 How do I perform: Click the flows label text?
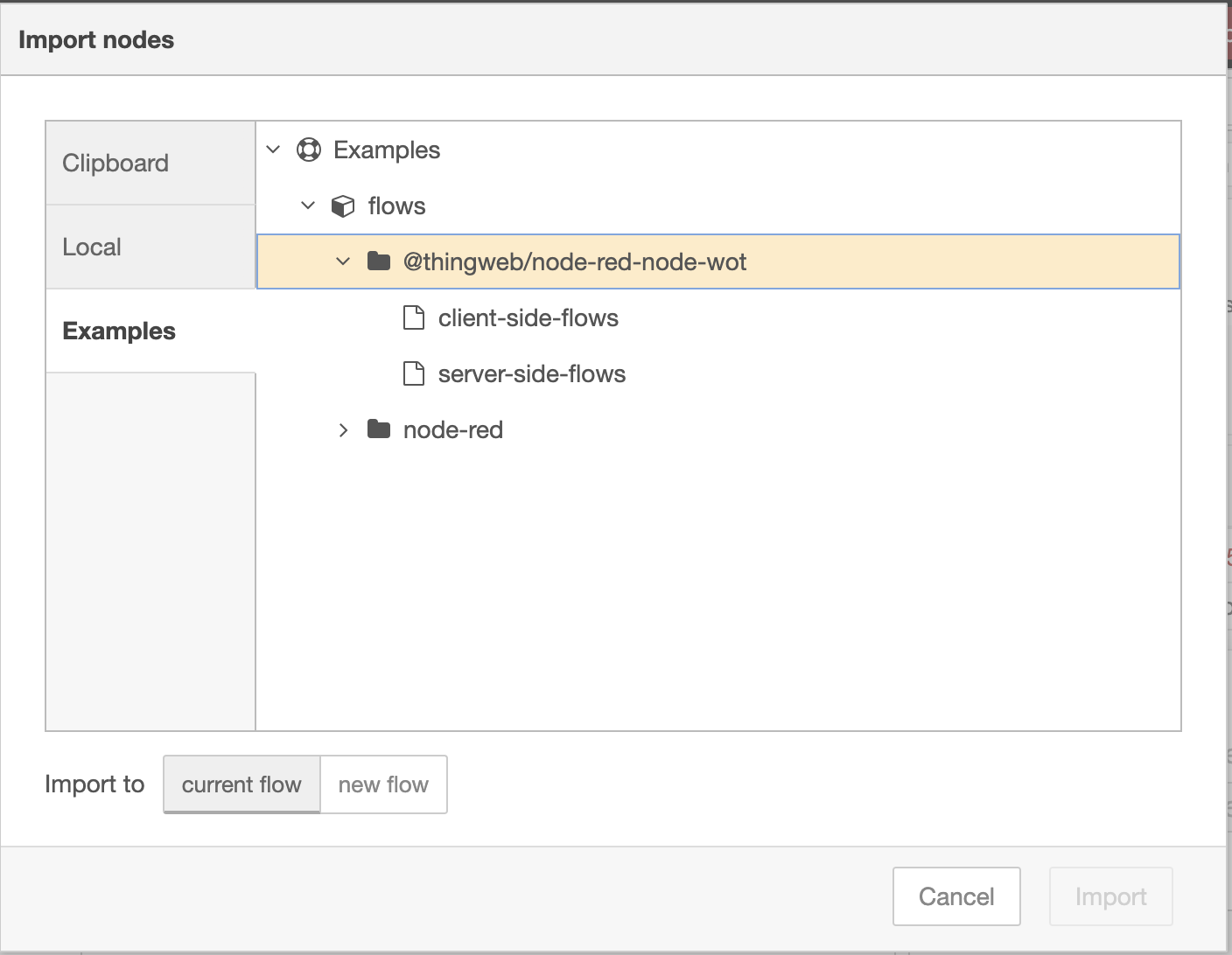(396, 206)
